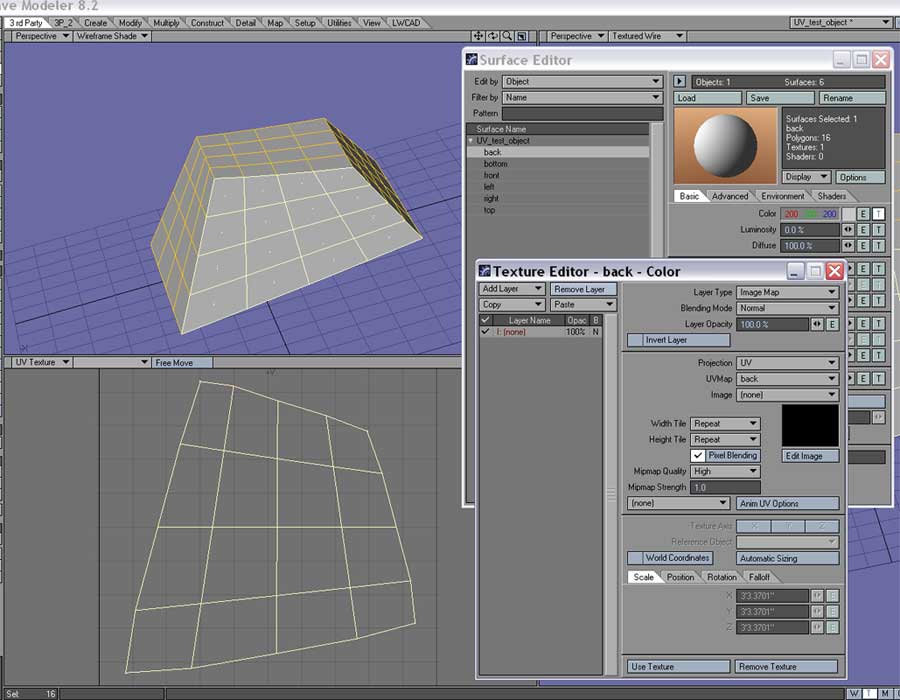Click the Mipmap Strength value field

[726, 487]
